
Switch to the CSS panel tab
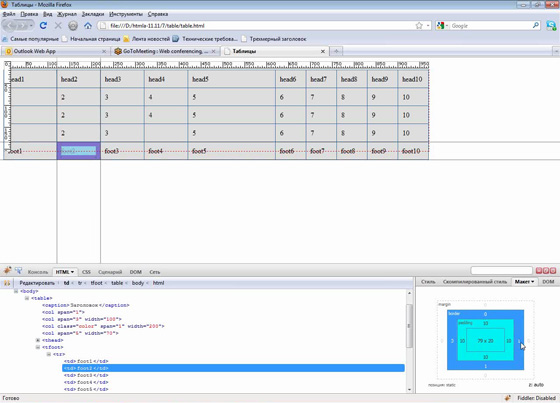pos(86,272)
